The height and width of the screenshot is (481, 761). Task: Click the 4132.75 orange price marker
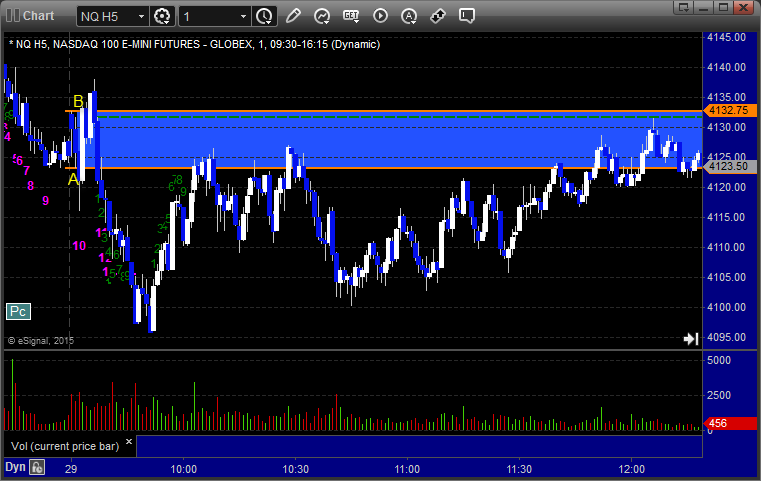[x=730, y=110]
